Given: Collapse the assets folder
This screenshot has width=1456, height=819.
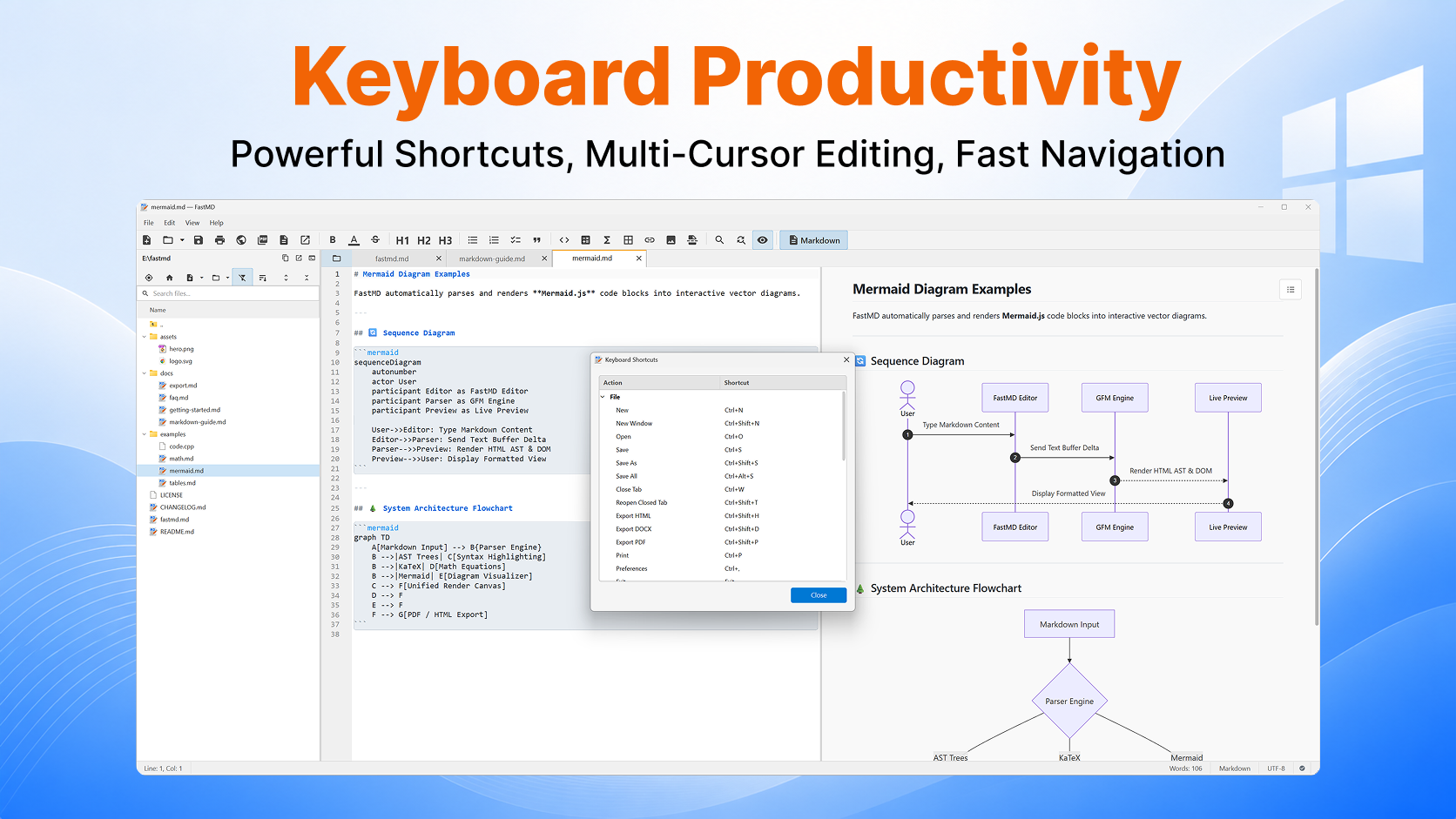Looking at the screenshot, I should (145, 337).
